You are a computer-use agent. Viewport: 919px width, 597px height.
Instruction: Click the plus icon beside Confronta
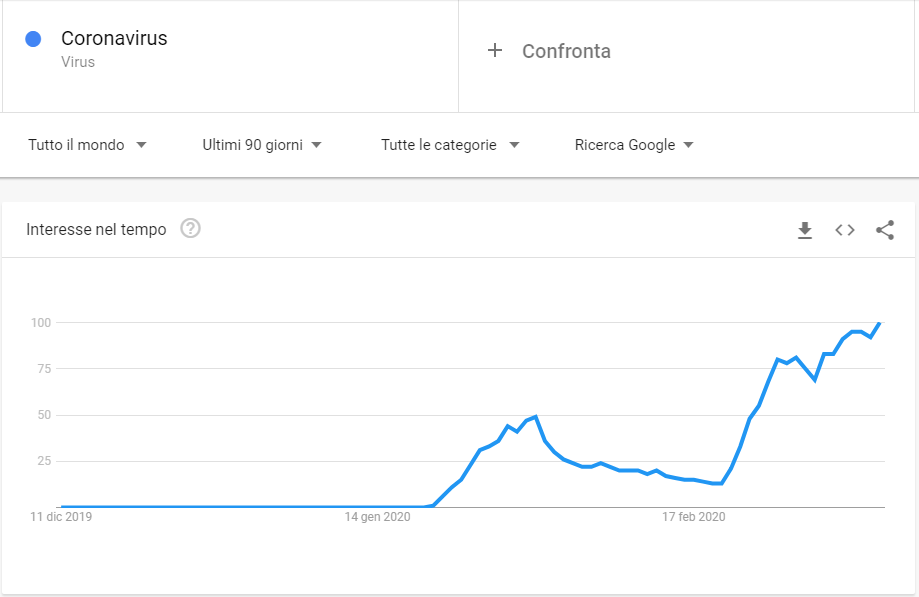tap(495, 51)
